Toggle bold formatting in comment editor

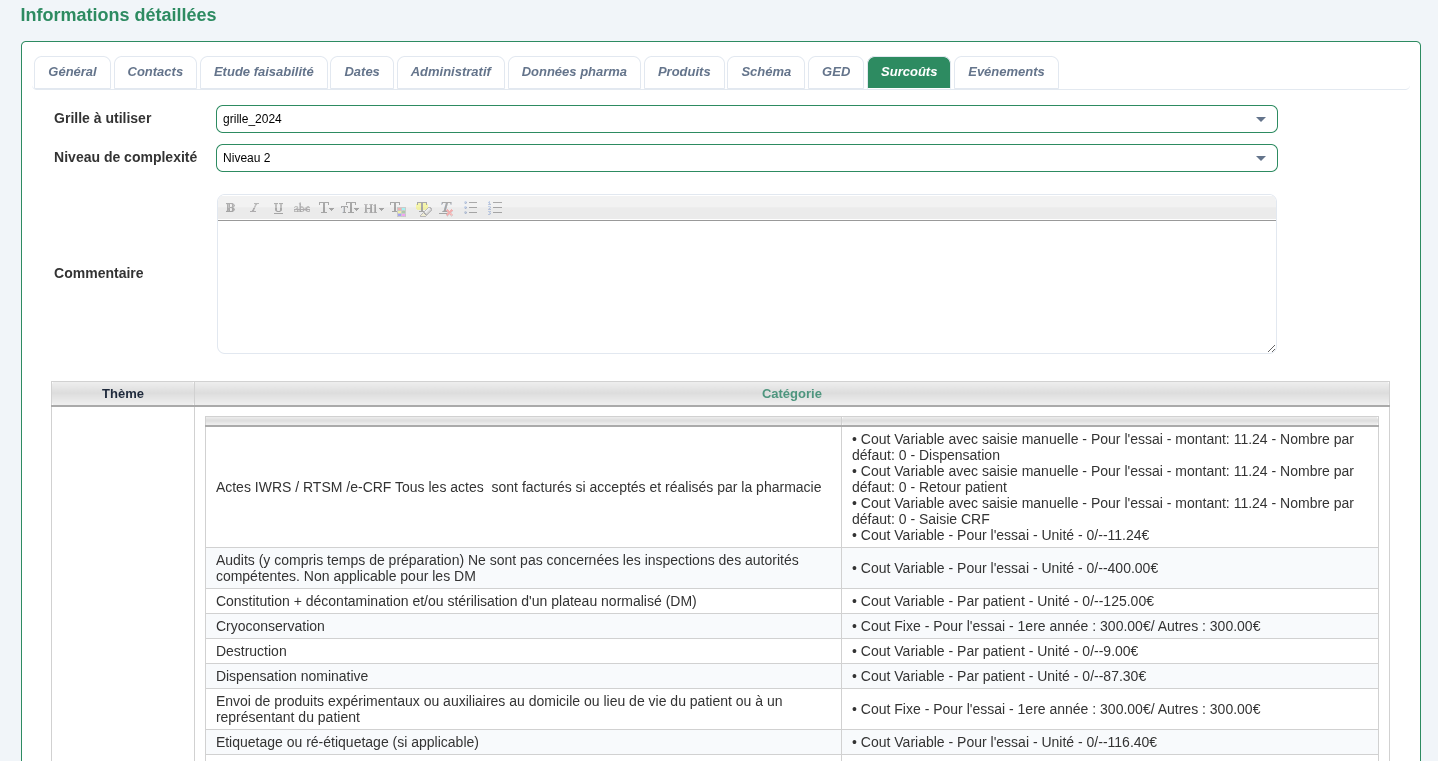[230, 208]
